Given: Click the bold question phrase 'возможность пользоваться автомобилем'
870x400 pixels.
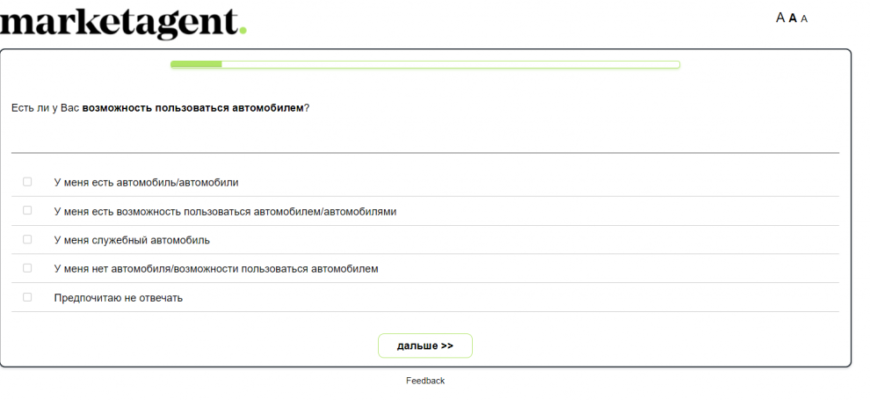Looking at the screenshot, I should click(193, 108).
